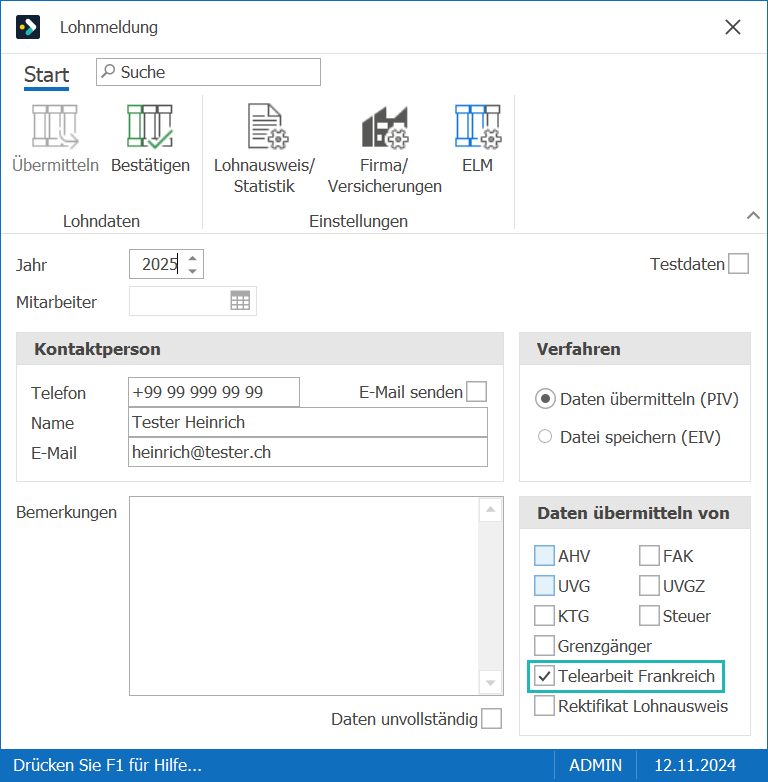Uncheck the Telearbeit Frankreich checkbox
Image resolution: width=768 pixels, height=782 pixels.
[x=544, y=676]
